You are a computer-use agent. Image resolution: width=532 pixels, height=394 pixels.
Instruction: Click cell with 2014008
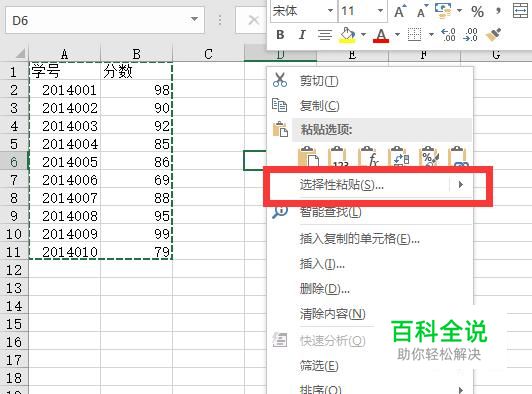pos(65,216)
